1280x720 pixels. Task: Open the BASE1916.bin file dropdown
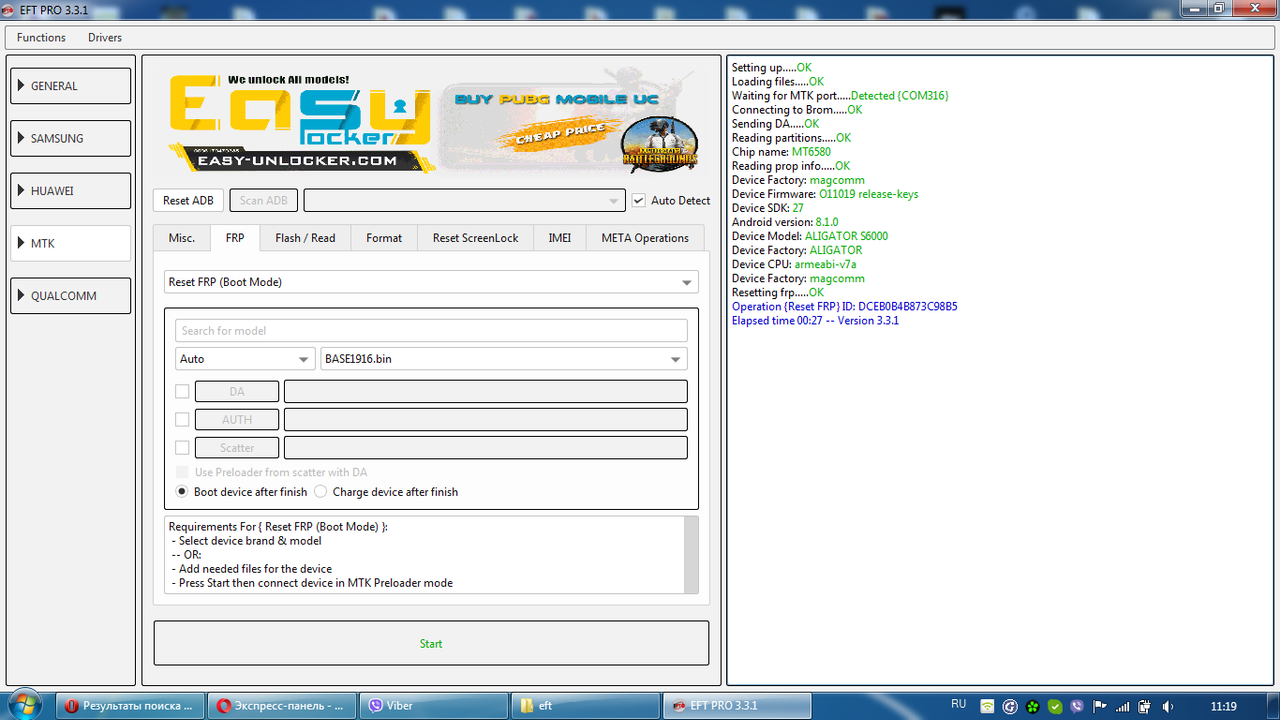click(x=504, y=359)
